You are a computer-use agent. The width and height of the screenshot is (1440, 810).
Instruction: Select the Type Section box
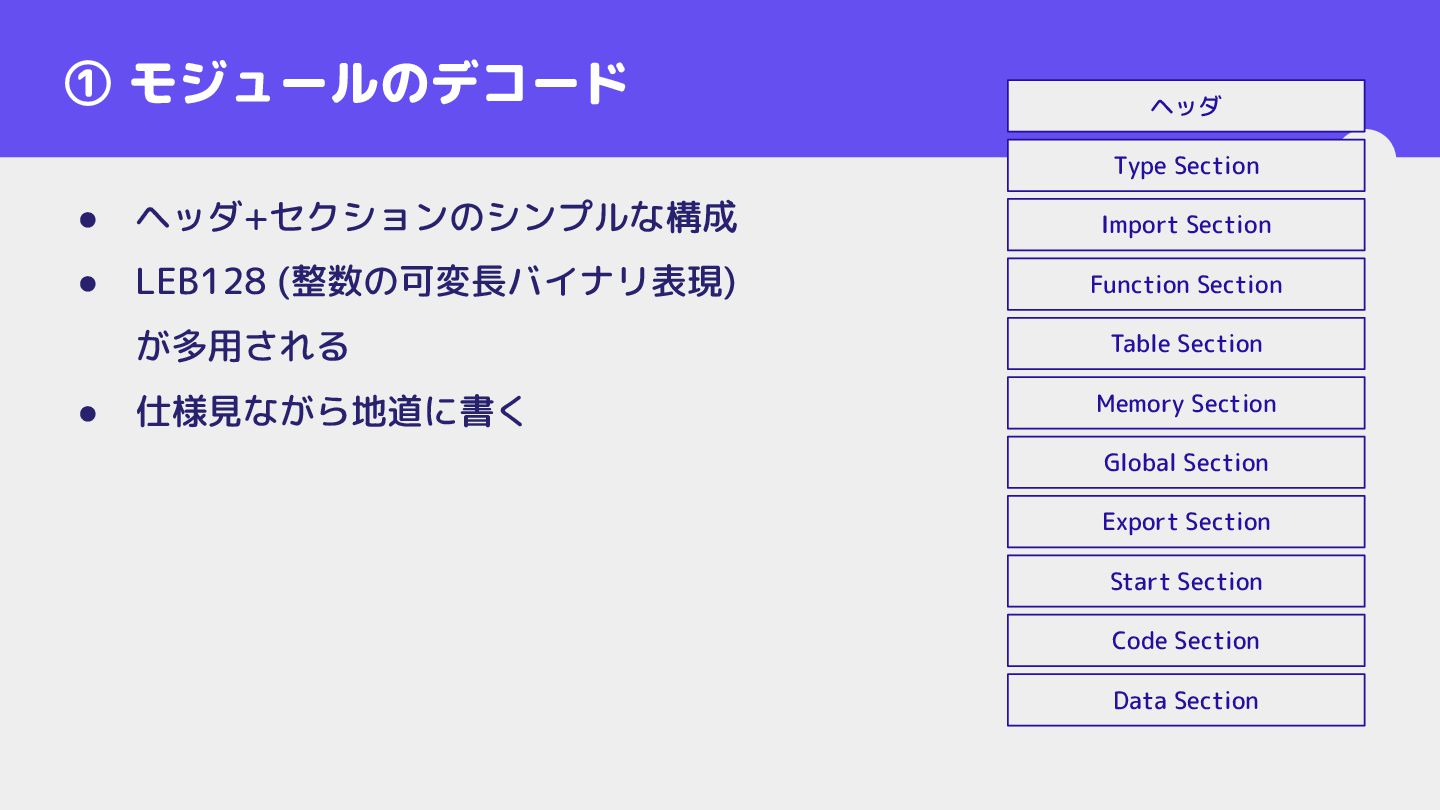(x=1186, y=165)
